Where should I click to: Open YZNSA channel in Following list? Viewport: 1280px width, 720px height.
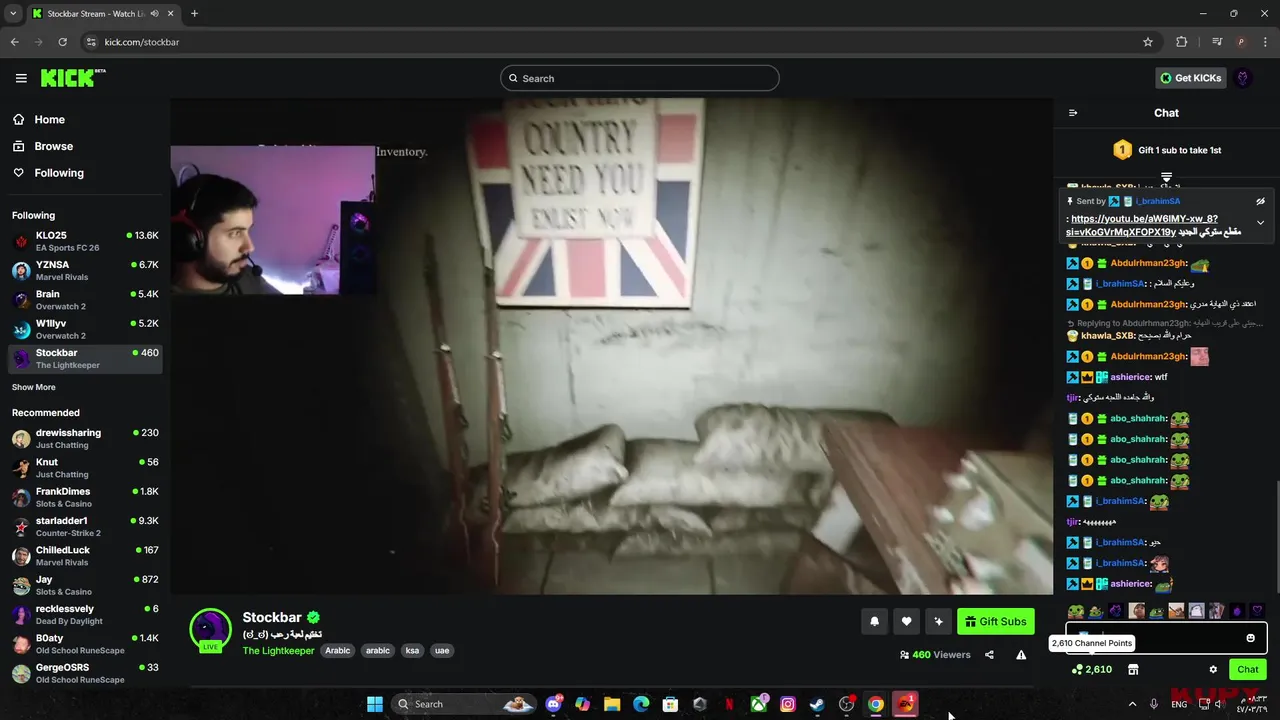click(85, 270)
